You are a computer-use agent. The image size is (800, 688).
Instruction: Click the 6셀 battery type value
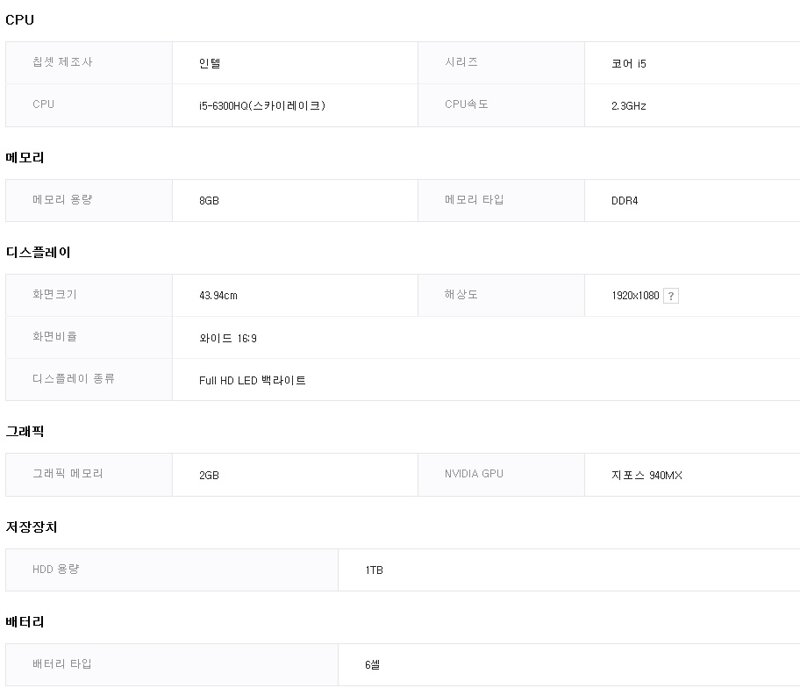tap(372, 665)
